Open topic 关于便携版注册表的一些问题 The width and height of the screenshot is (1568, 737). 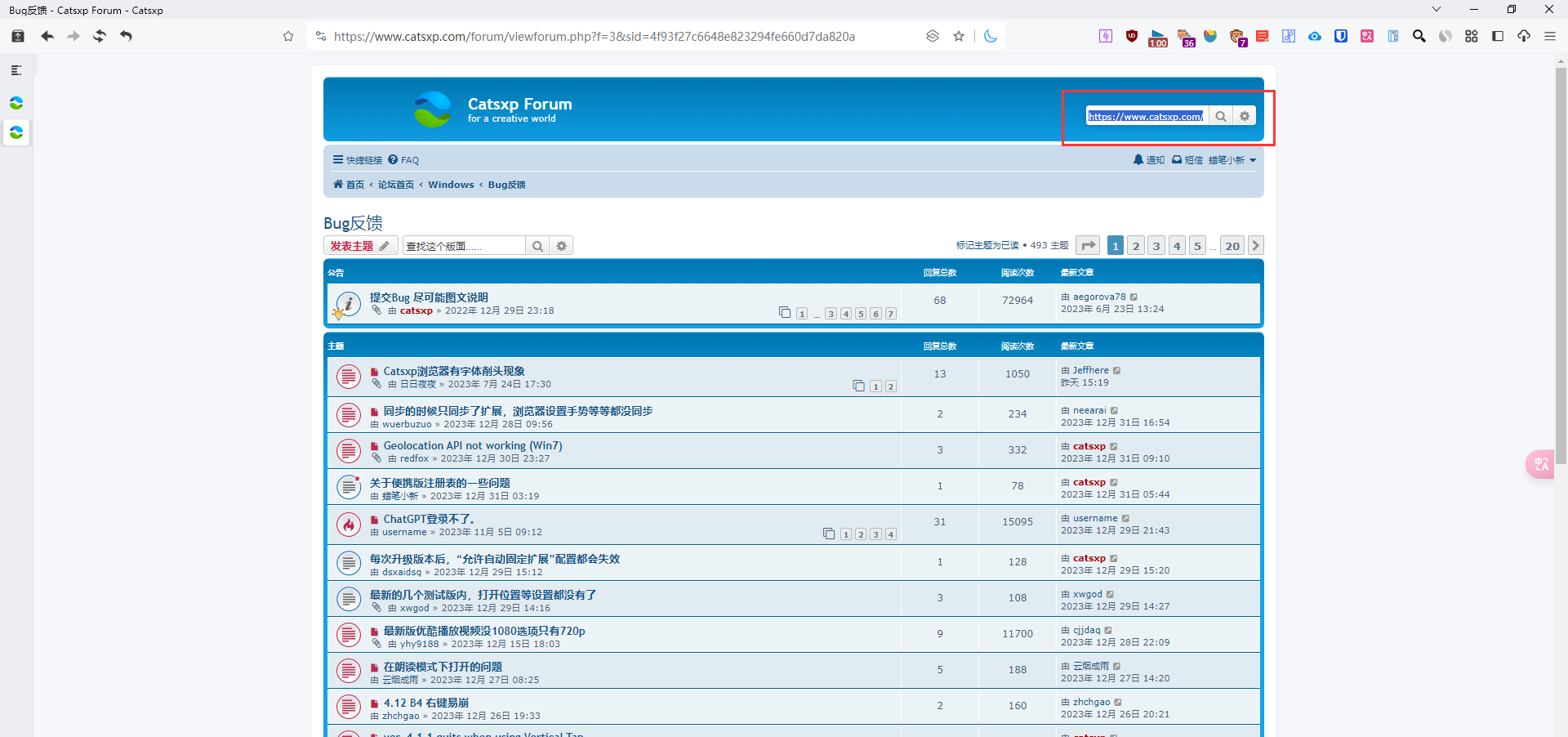pyautogui.click(x=439, y=483)
